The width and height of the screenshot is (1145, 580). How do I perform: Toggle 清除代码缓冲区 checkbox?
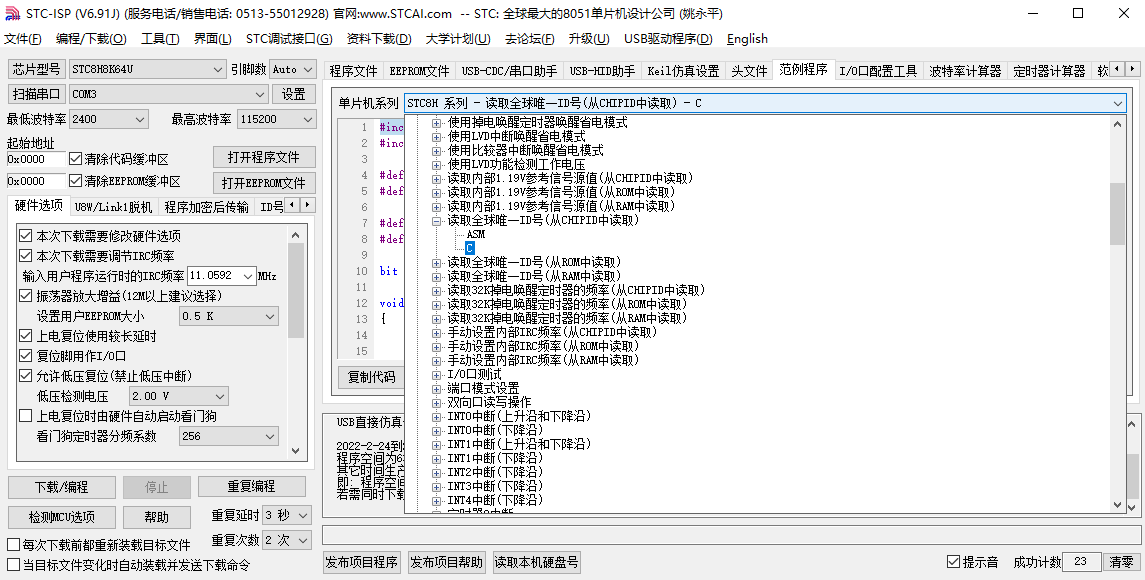click(75, 159)
